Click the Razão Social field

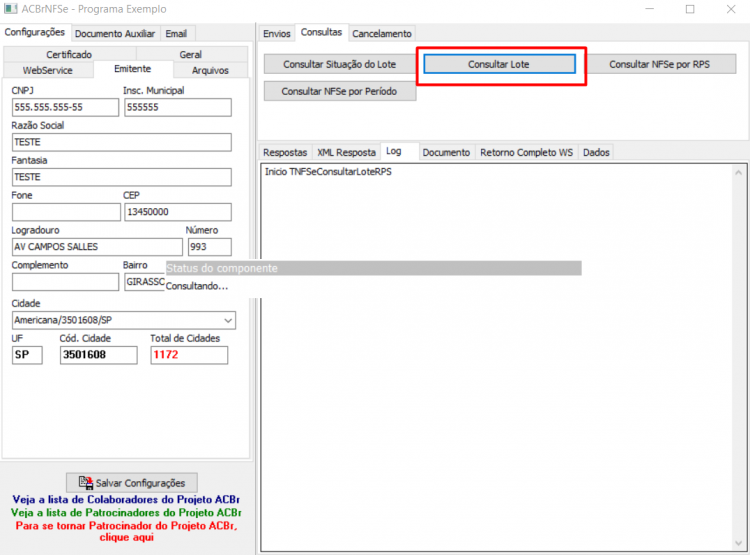click(121, 142)
